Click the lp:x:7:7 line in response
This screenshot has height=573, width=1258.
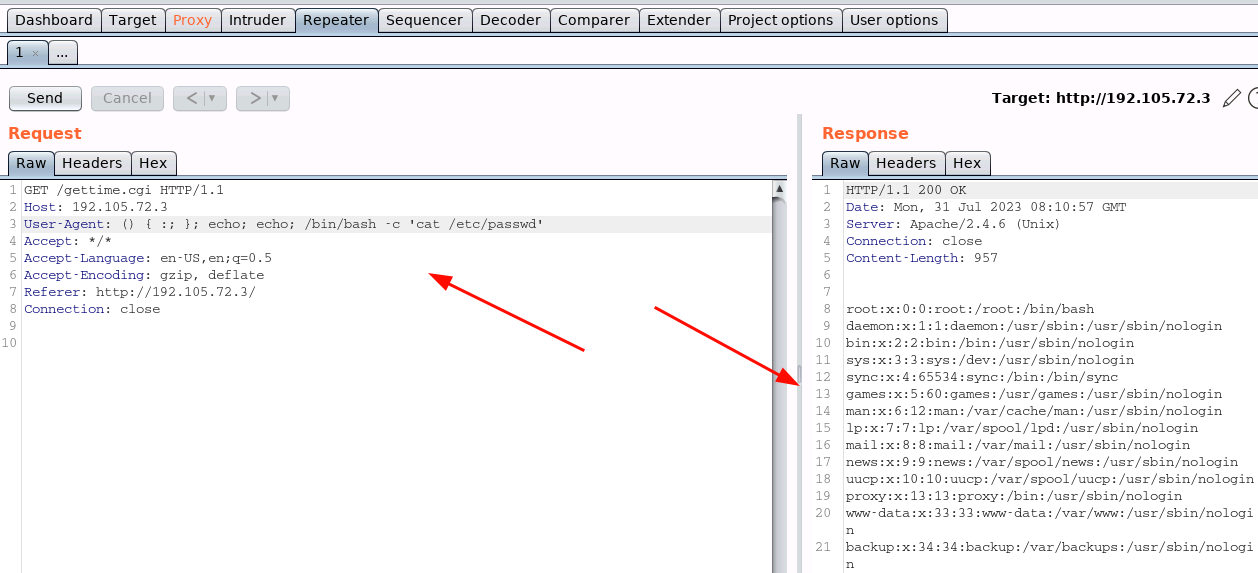point(1022,428)
